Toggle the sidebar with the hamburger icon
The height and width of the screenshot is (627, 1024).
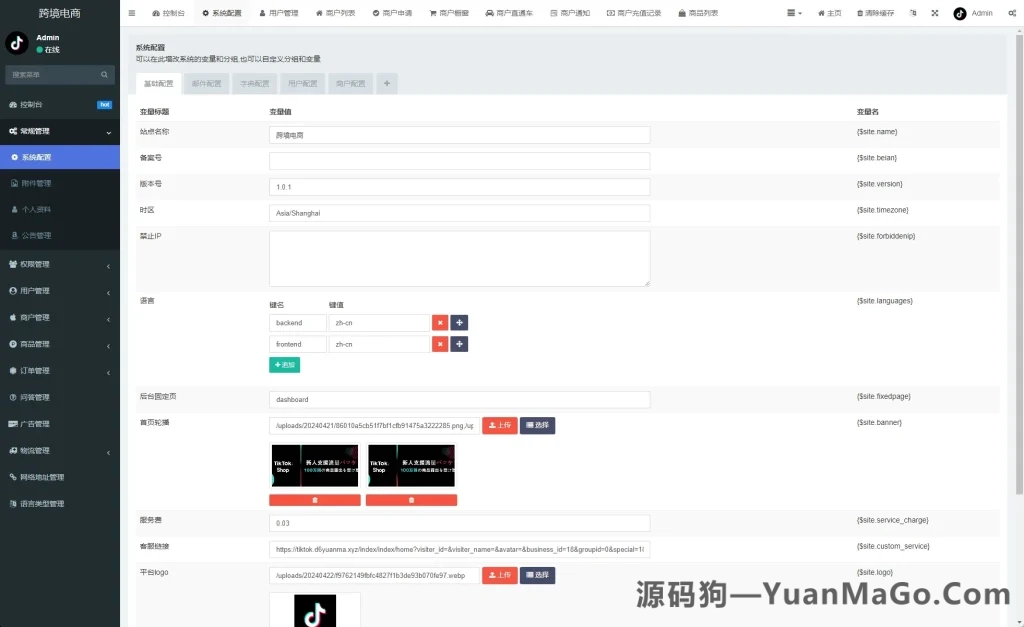132,13
